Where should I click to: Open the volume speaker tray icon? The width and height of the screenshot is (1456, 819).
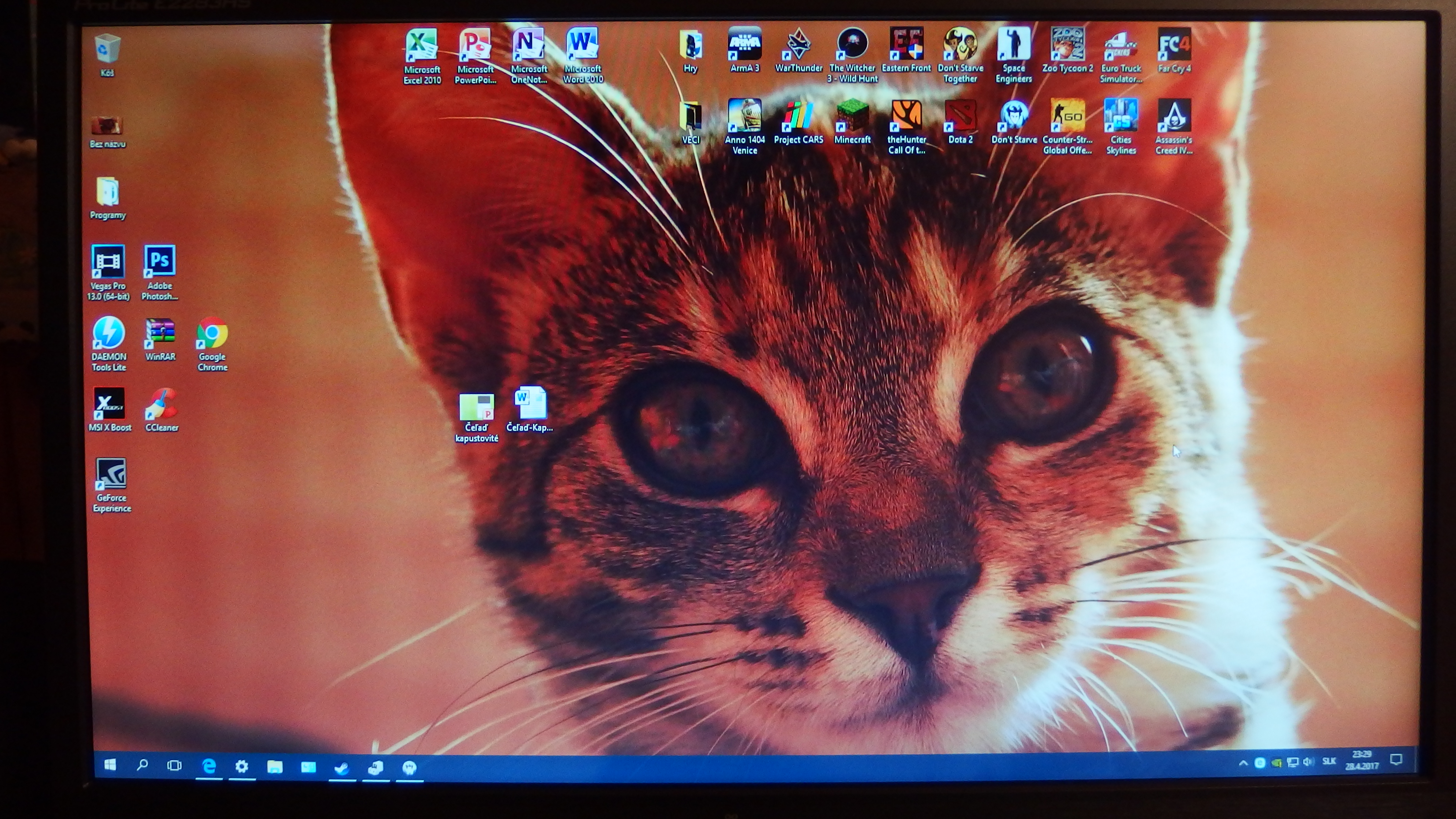(1308, 762)
